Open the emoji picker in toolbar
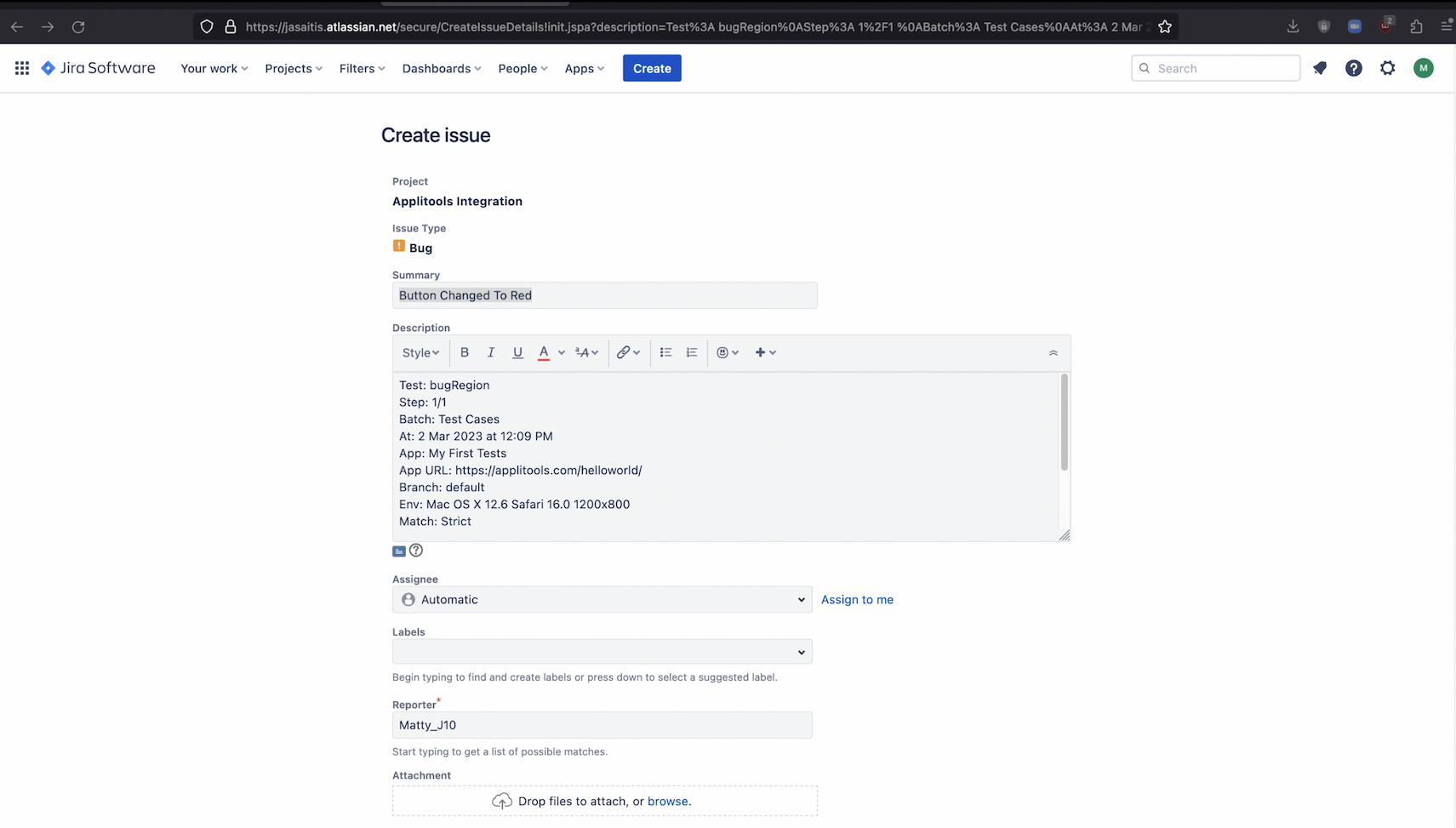 pyautogui.click(x=728, y=352)
